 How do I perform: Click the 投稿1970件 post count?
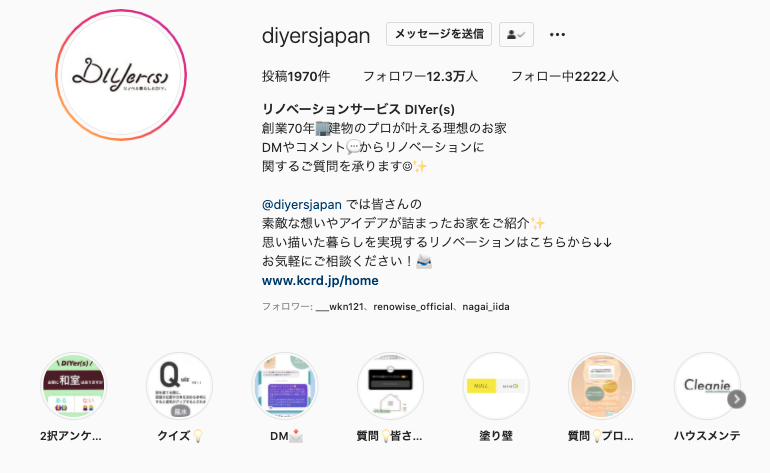tap(296, 76)
